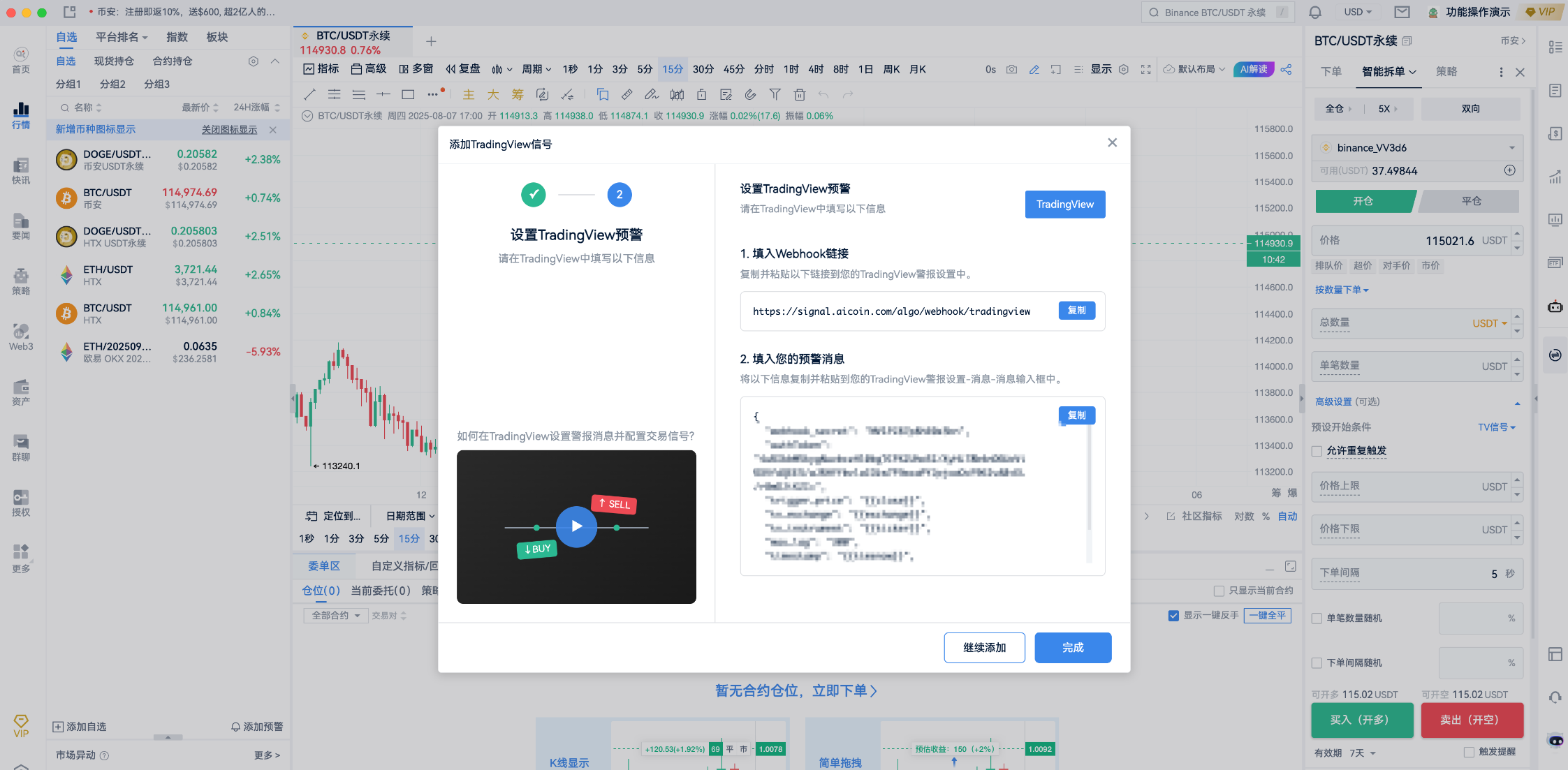Image resolution: width=1568 pixels, height=770 pixels.
Task: Switch to the 指数 tab
Action: pyautogui.click(x=177, y=37)
